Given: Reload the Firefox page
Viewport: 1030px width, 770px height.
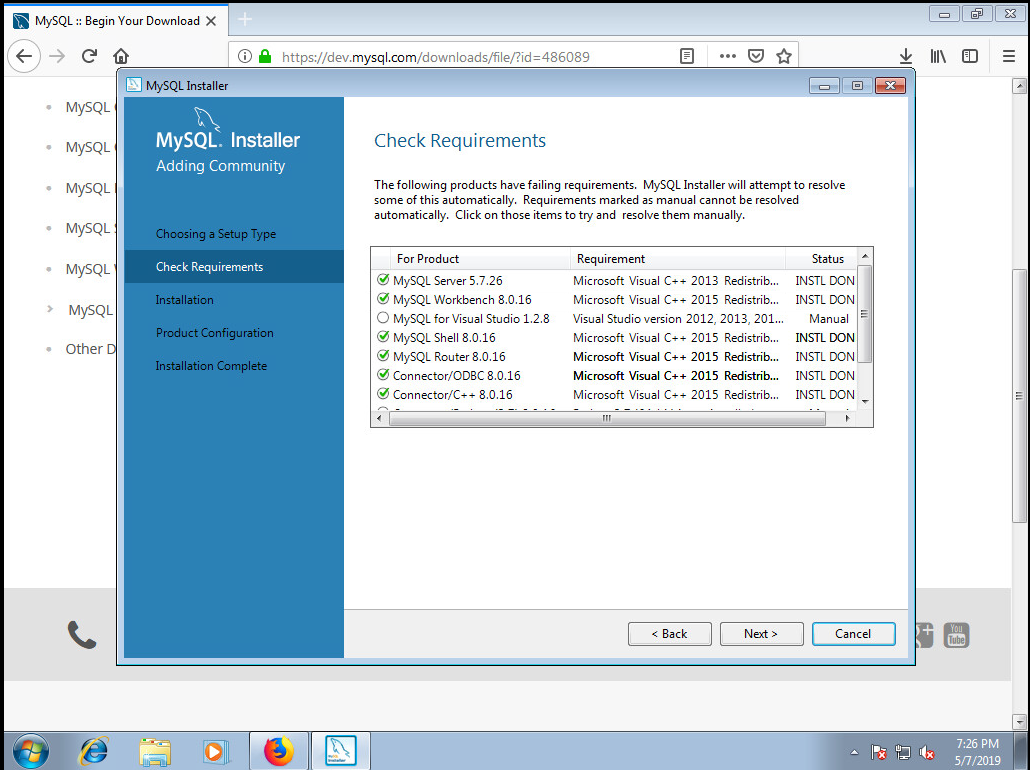Looking at the screenshot, I should [89, 57].
